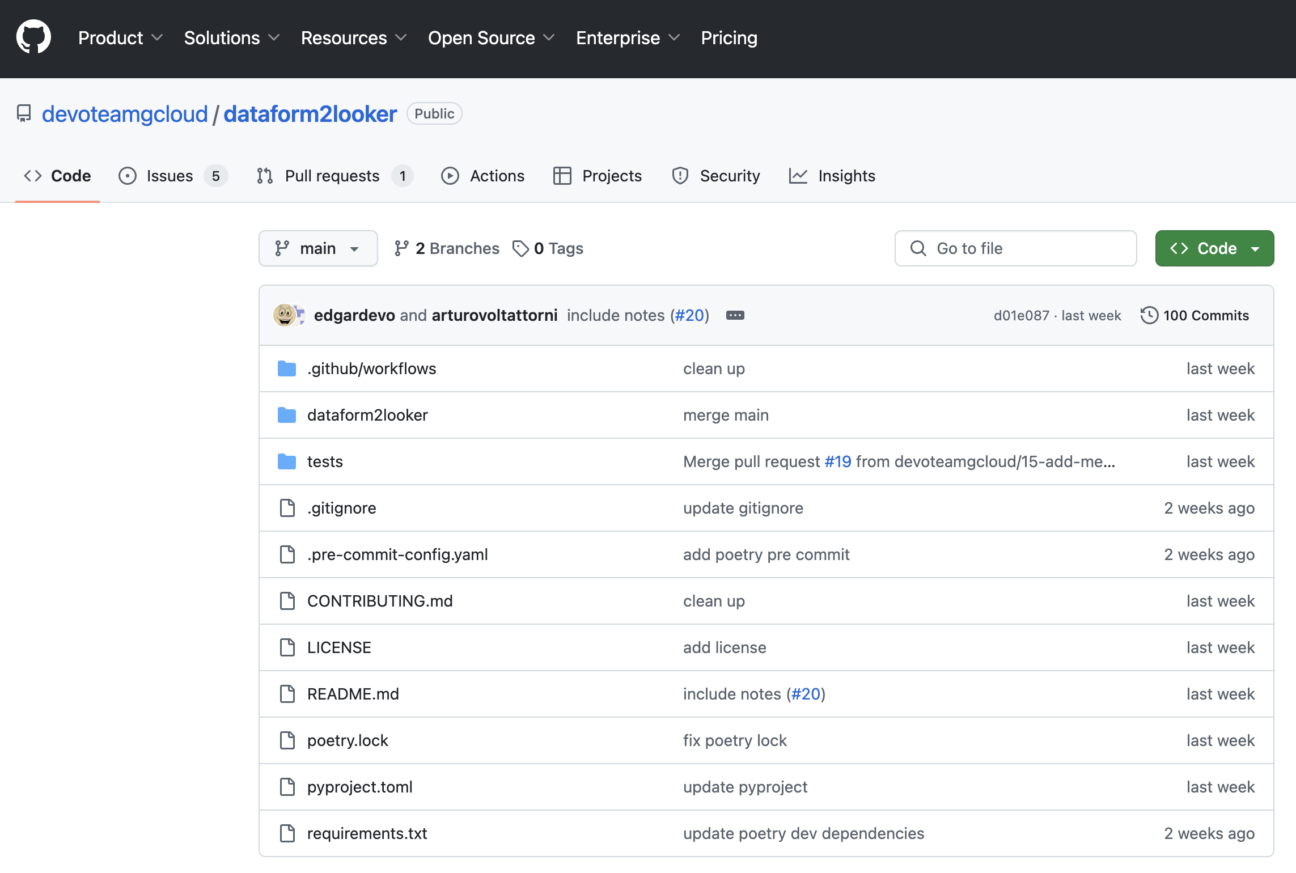This screenshot has width=1296, height=873.
Task: Click the magnifier icon in Go to file
Action: tap(918, 249)
